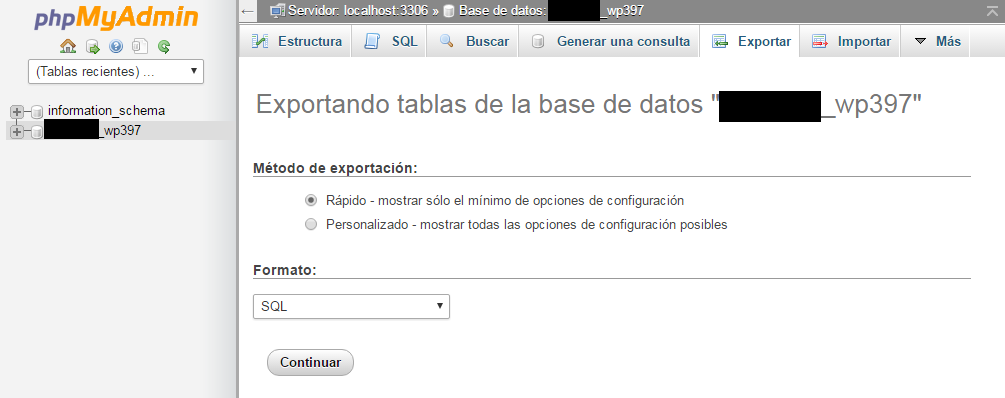Screen dimensions: 1005x398
Task: Click the log out door icon
Action: pyautogui.click(x=93, y=46)
